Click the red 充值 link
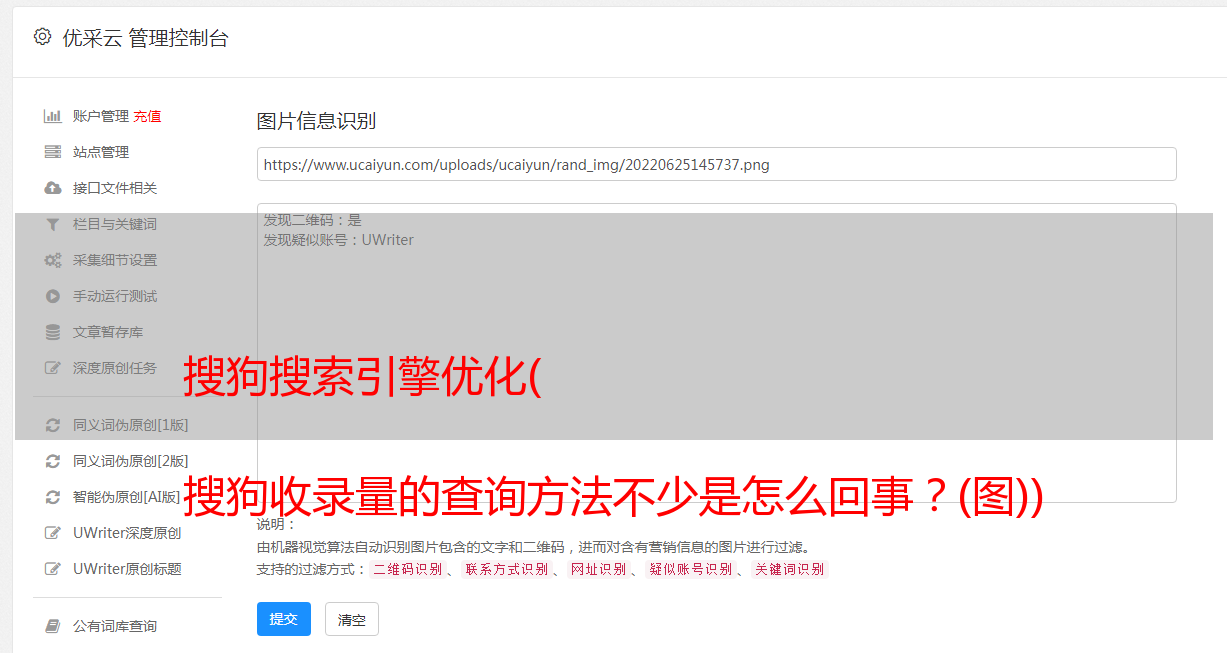 [147, 116]
